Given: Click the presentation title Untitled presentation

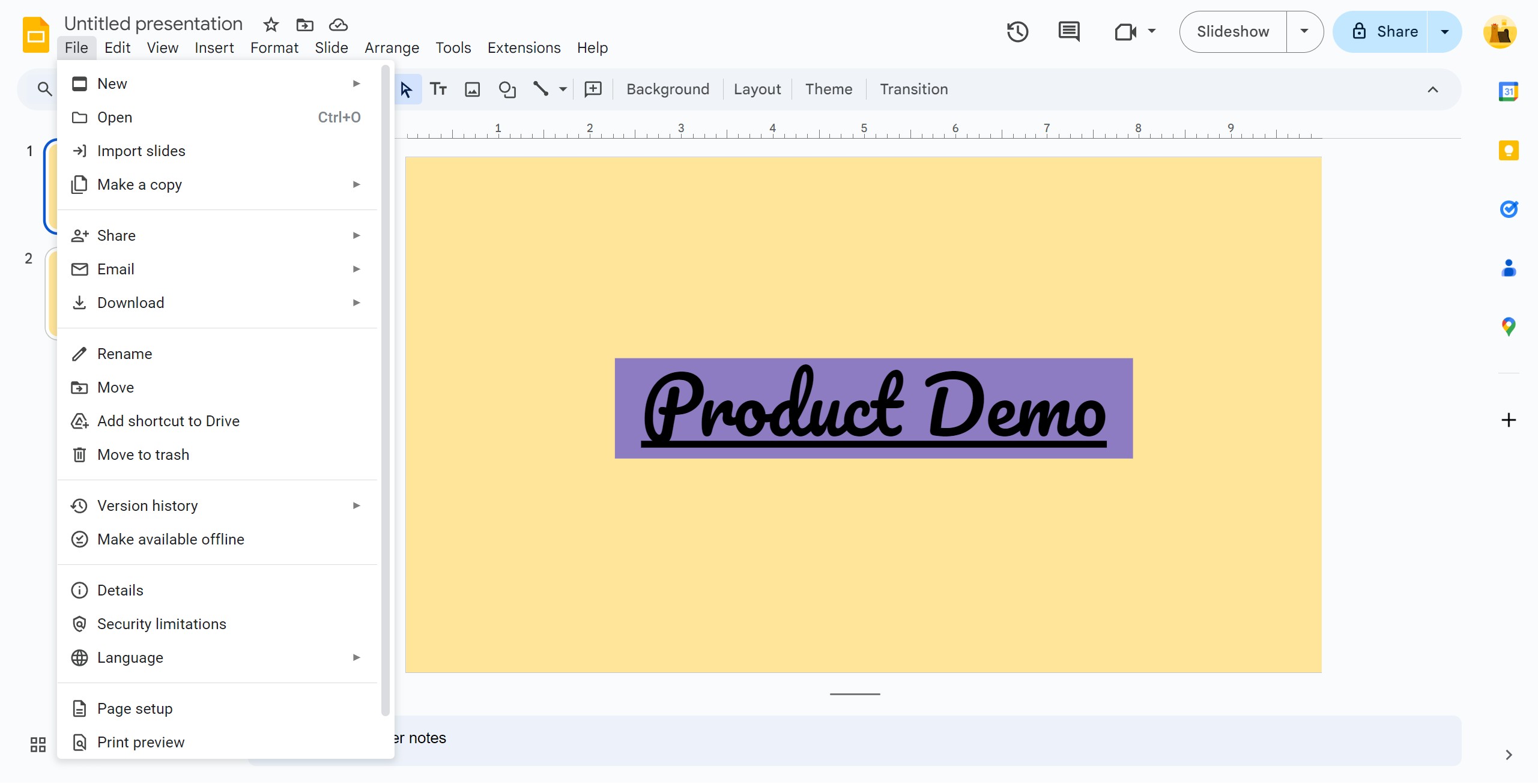Looking at the screenshot, I should tap(153, 23).
